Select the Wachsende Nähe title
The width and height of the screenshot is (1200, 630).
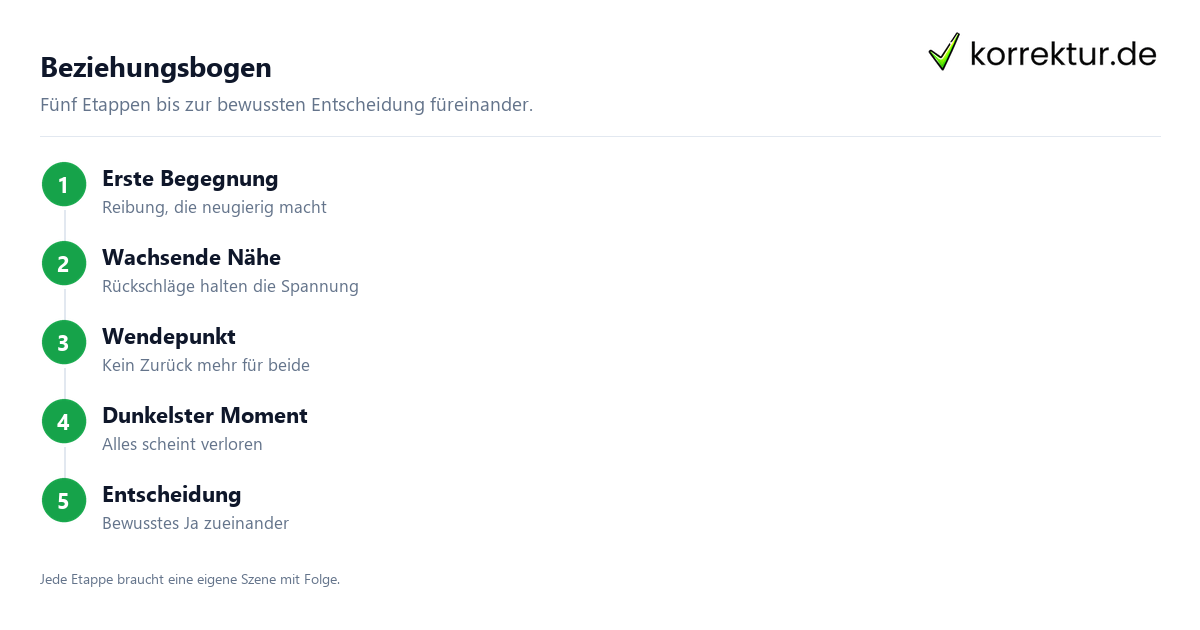pyautogui.click(x=191, y=258)
